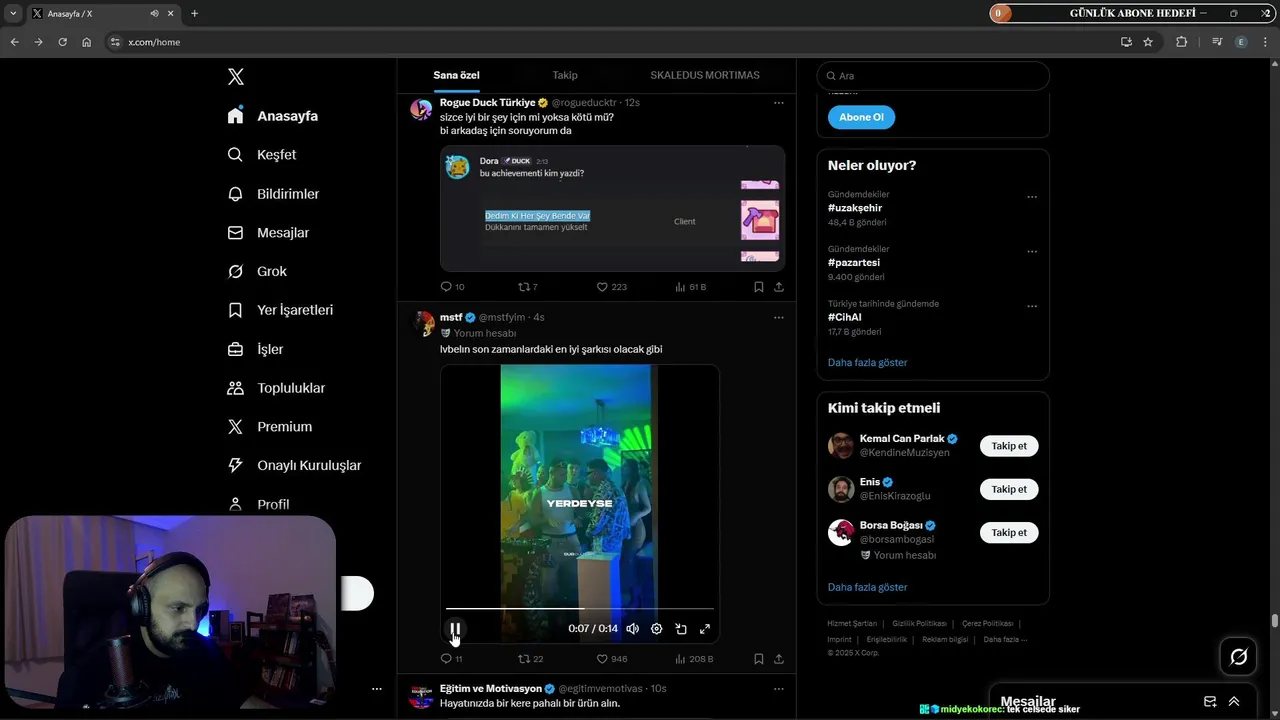
Task: View analytics of Rogue Duck post
Action: (690, 287)
